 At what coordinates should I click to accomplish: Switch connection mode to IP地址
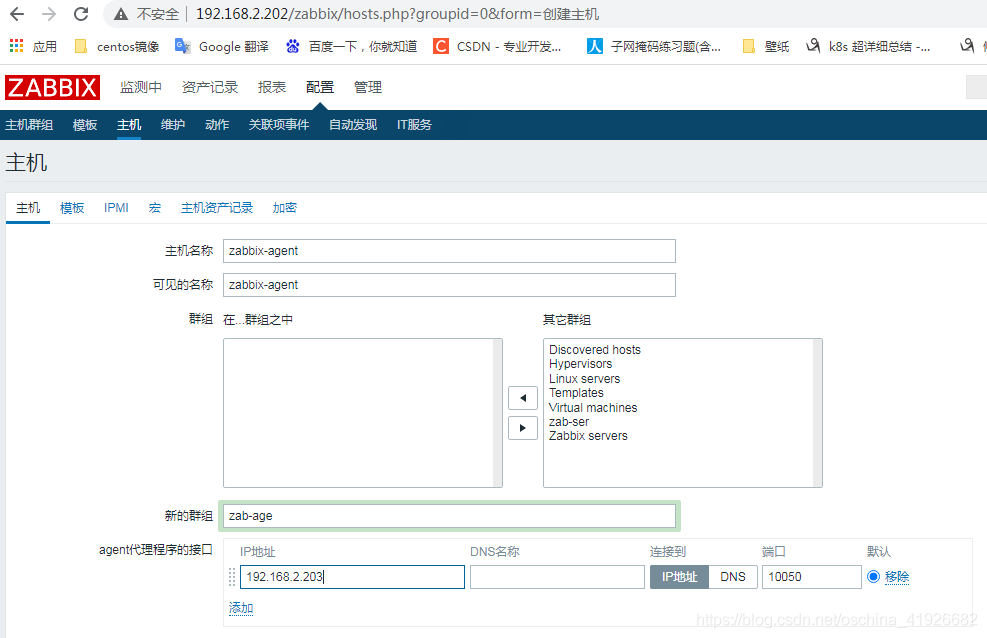point(679,577)
